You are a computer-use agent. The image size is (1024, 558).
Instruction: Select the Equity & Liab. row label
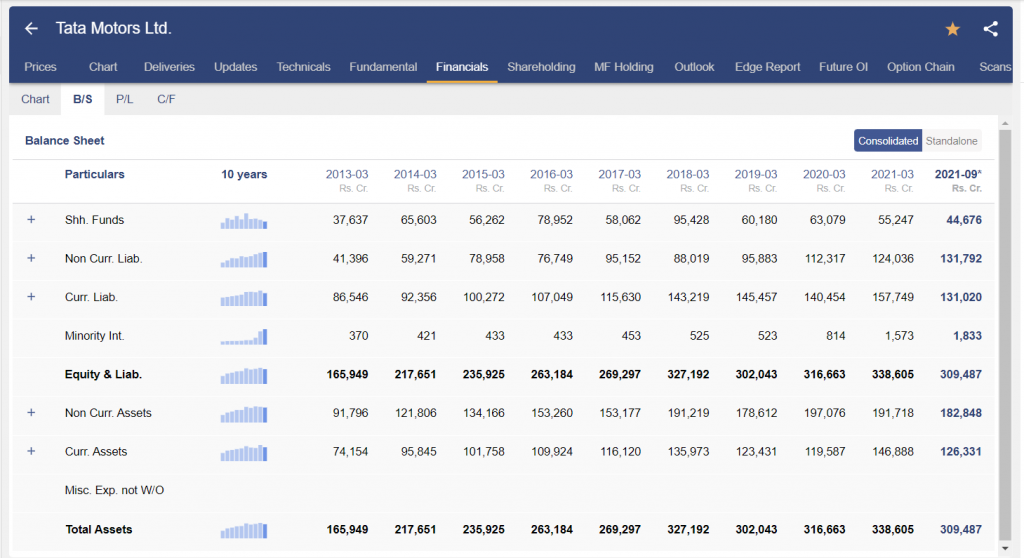pyautogui.click(x=103, y=374)
